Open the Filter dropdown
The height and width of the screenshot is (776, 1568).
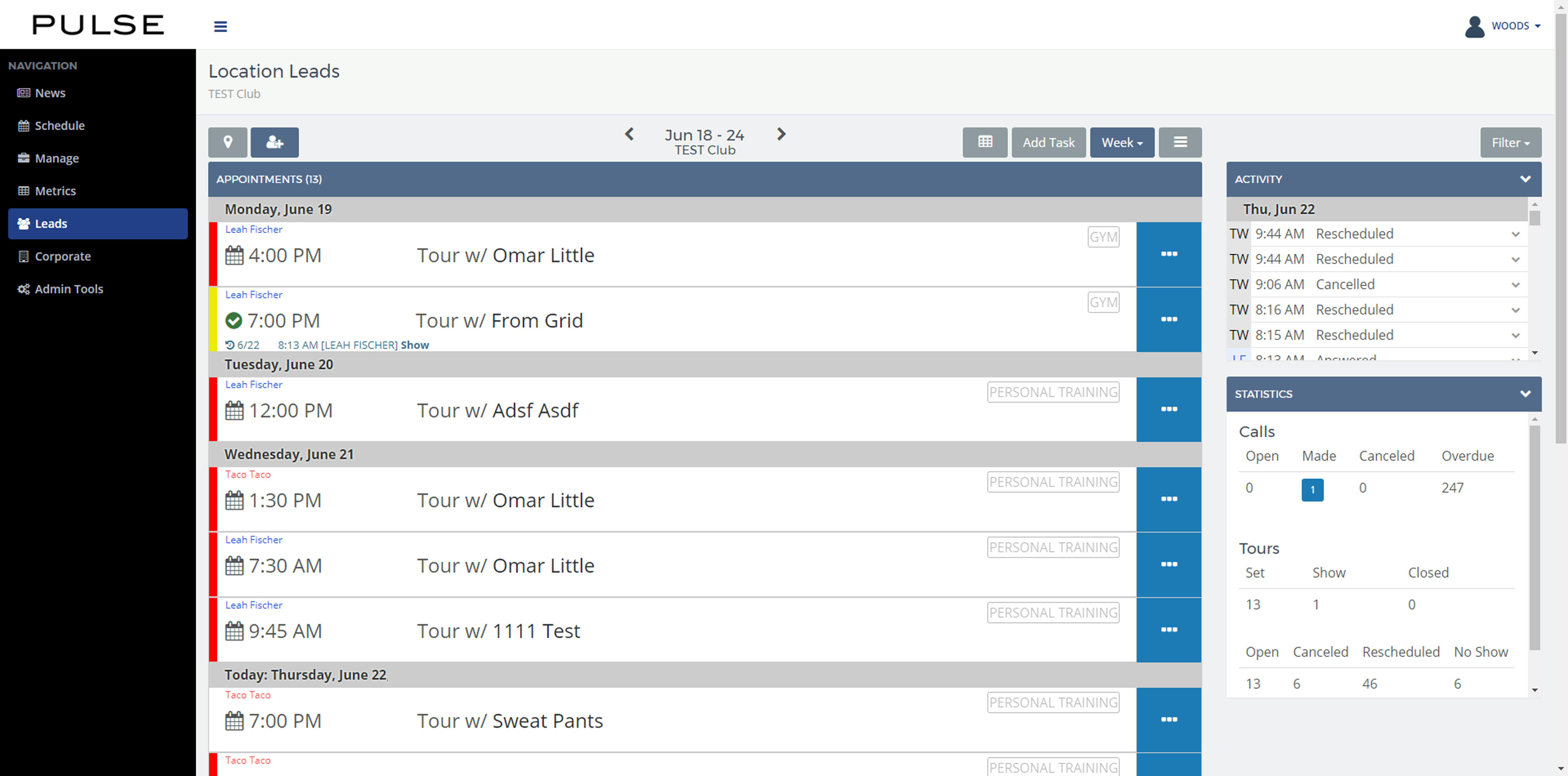point(1510,142)
